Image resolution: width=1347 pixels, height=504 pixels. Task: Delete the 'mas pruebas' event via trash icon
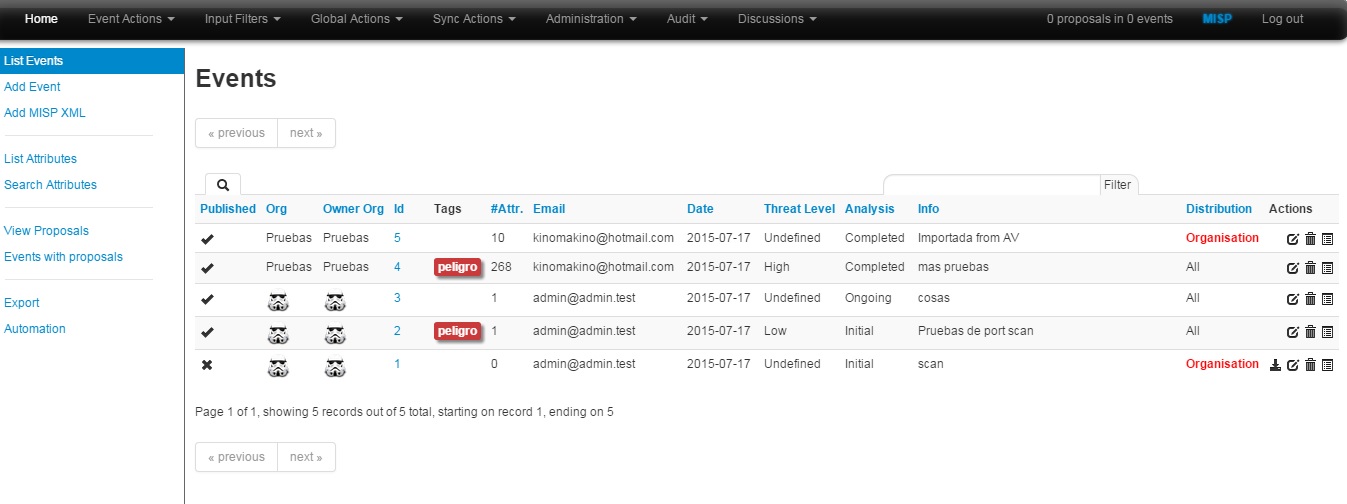coord(1310,268)
